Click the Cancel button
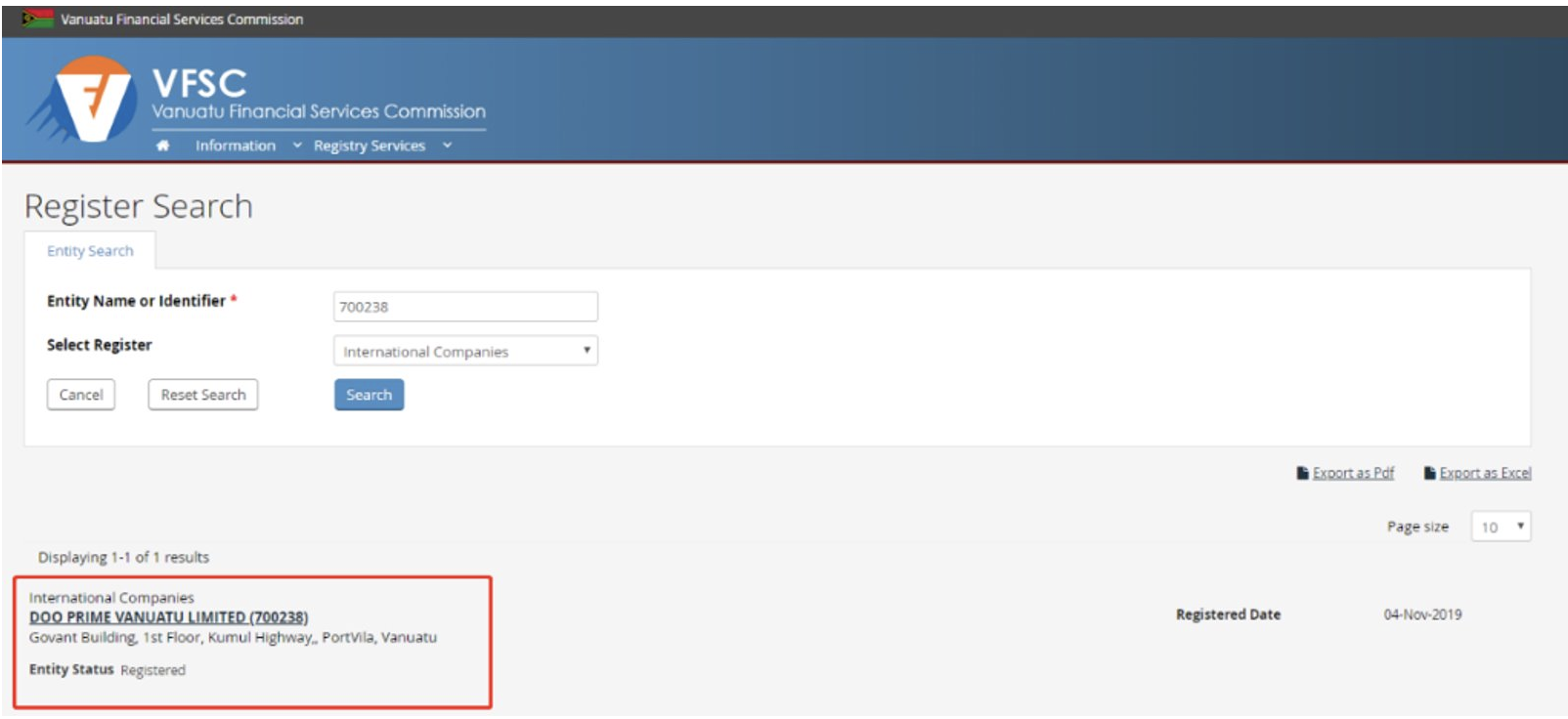Screen dimensions: 1568x719 coord(81,395)
